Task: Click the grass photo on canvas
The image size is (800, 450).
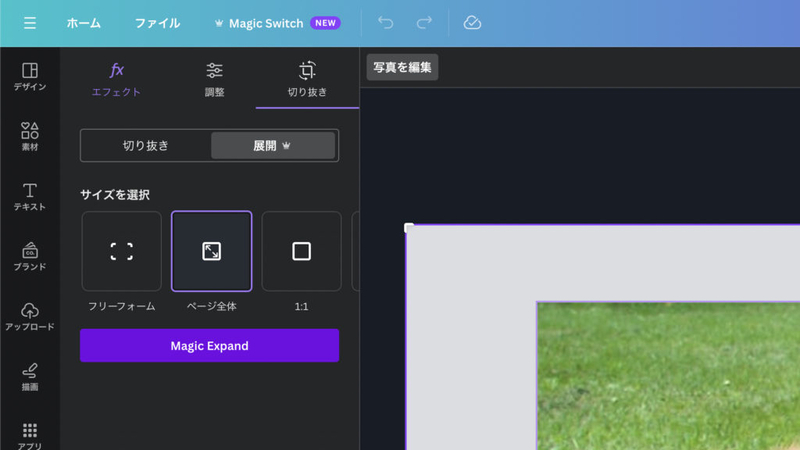Action: click(668, 376)
